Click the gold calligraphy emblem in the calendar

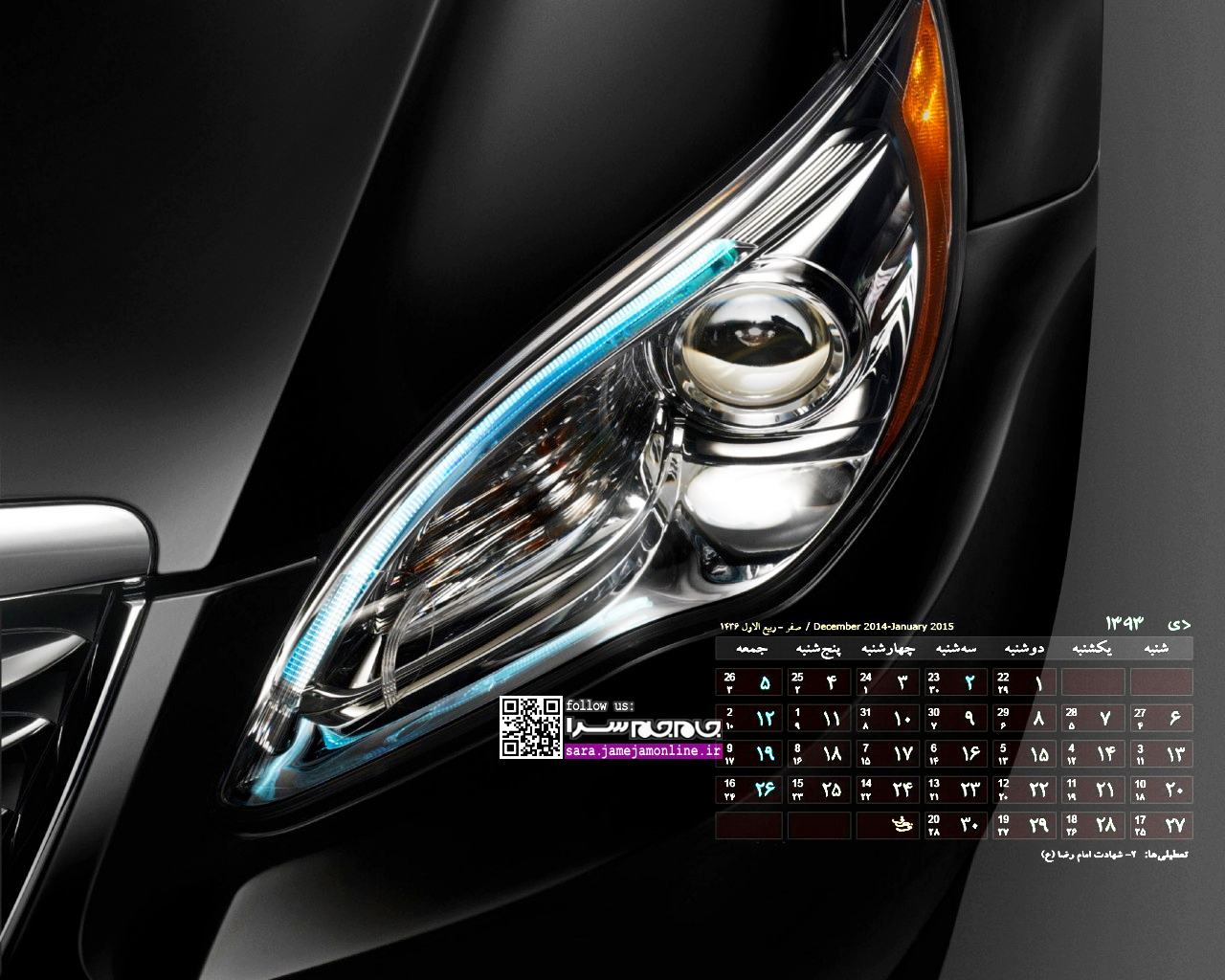(901, 824)
